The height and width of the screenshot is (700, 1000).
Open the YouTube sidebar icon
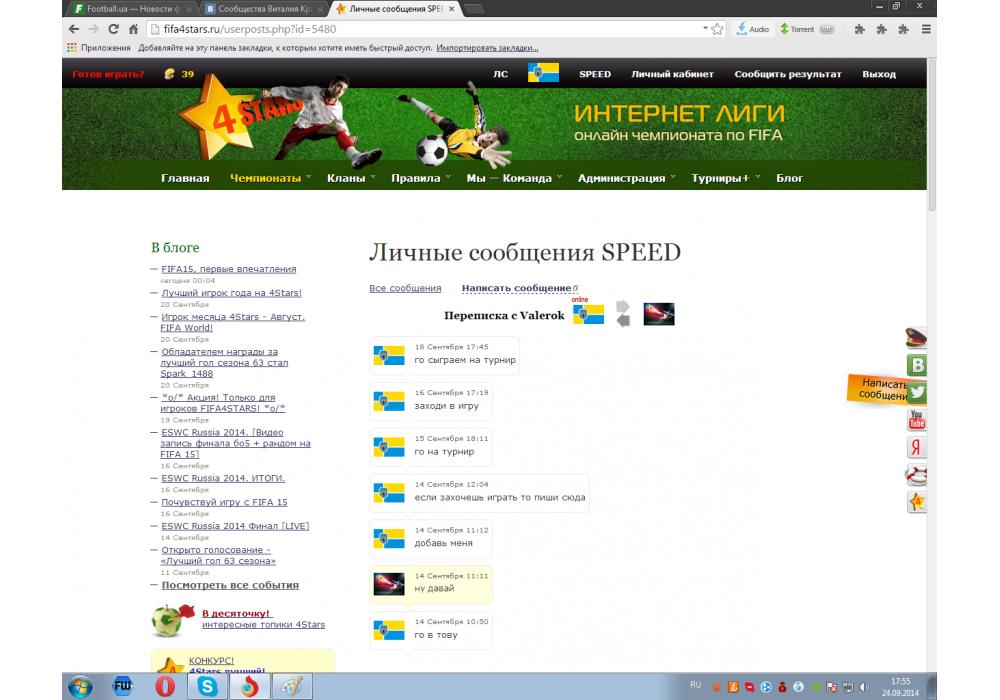(916, 420)
